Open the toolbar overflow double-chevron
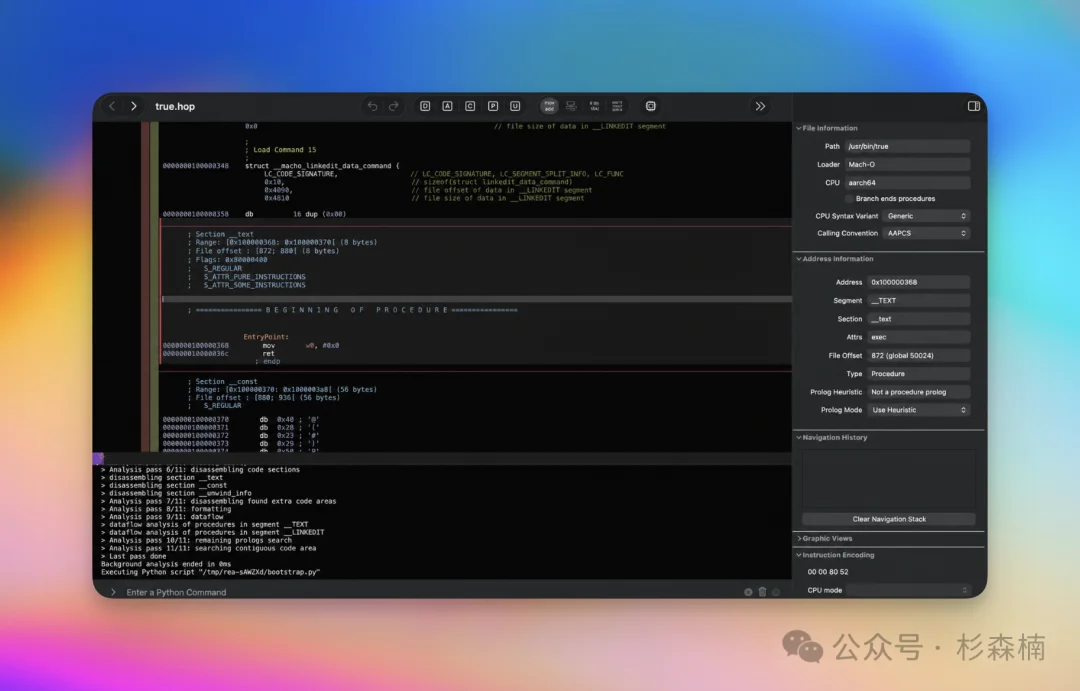The height and width of the screenshot is (691, 1080). 760,106
